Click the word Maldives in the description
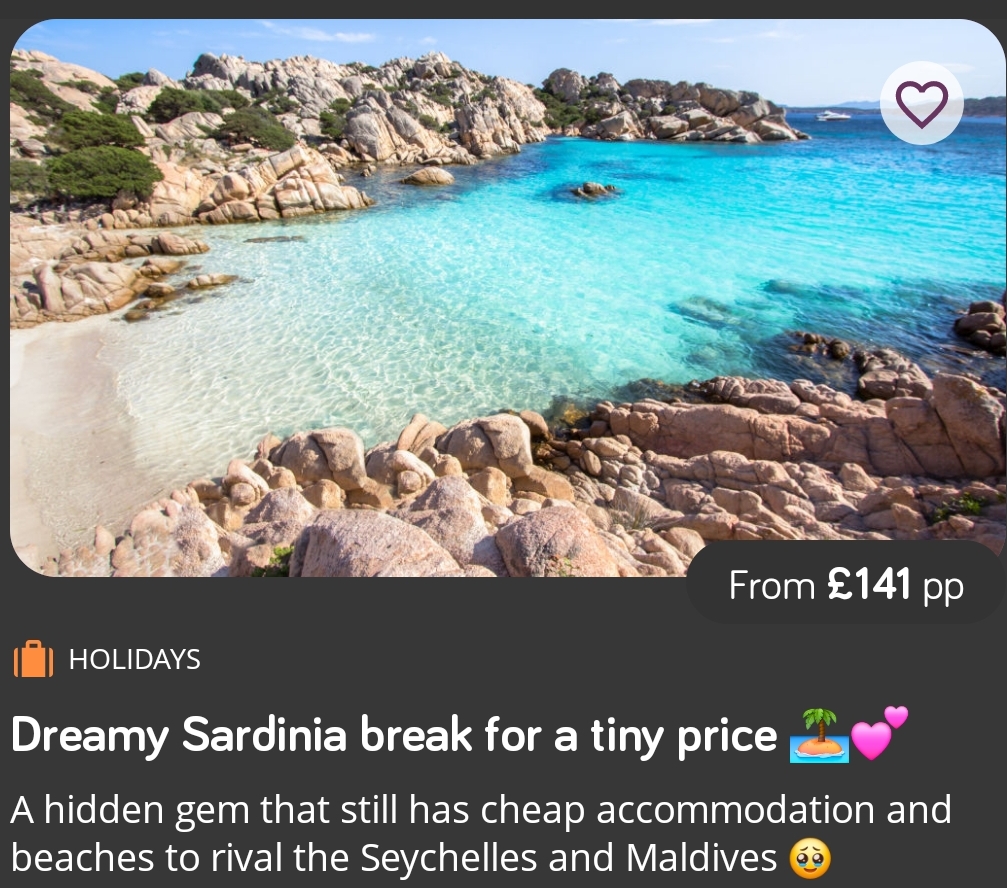Screen dimensions: 1007x888 click(x=701, y=857)
